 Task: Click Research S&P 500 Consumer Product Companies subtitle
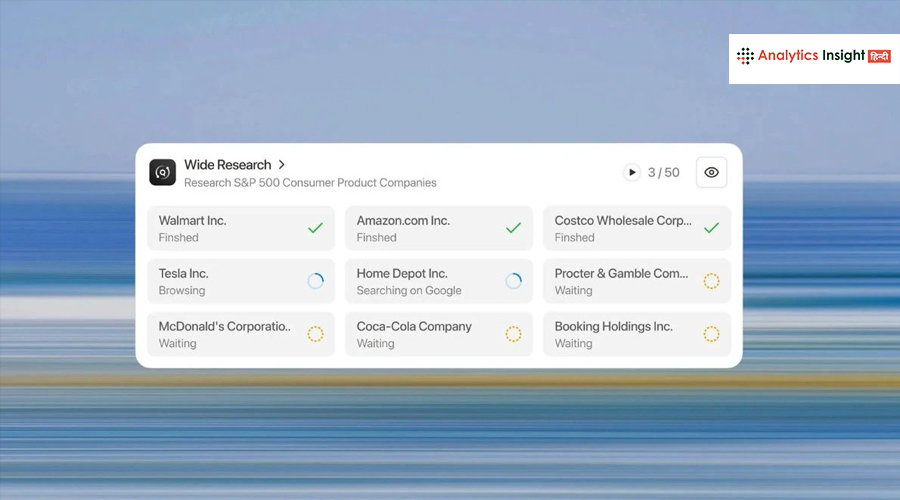[310, 183]
